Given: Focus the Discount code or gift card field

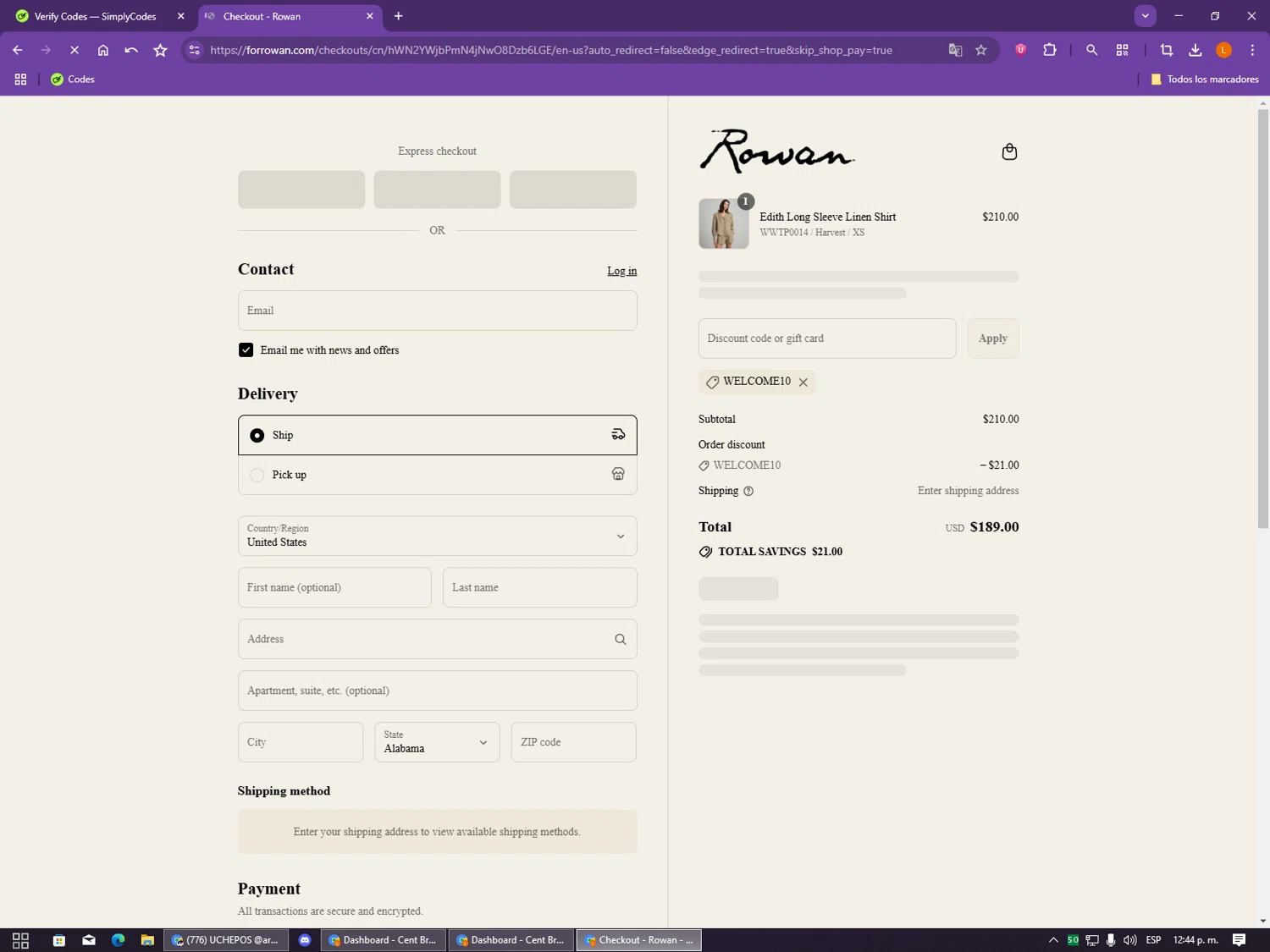Looking at the screenshot, I should (827, 338).
